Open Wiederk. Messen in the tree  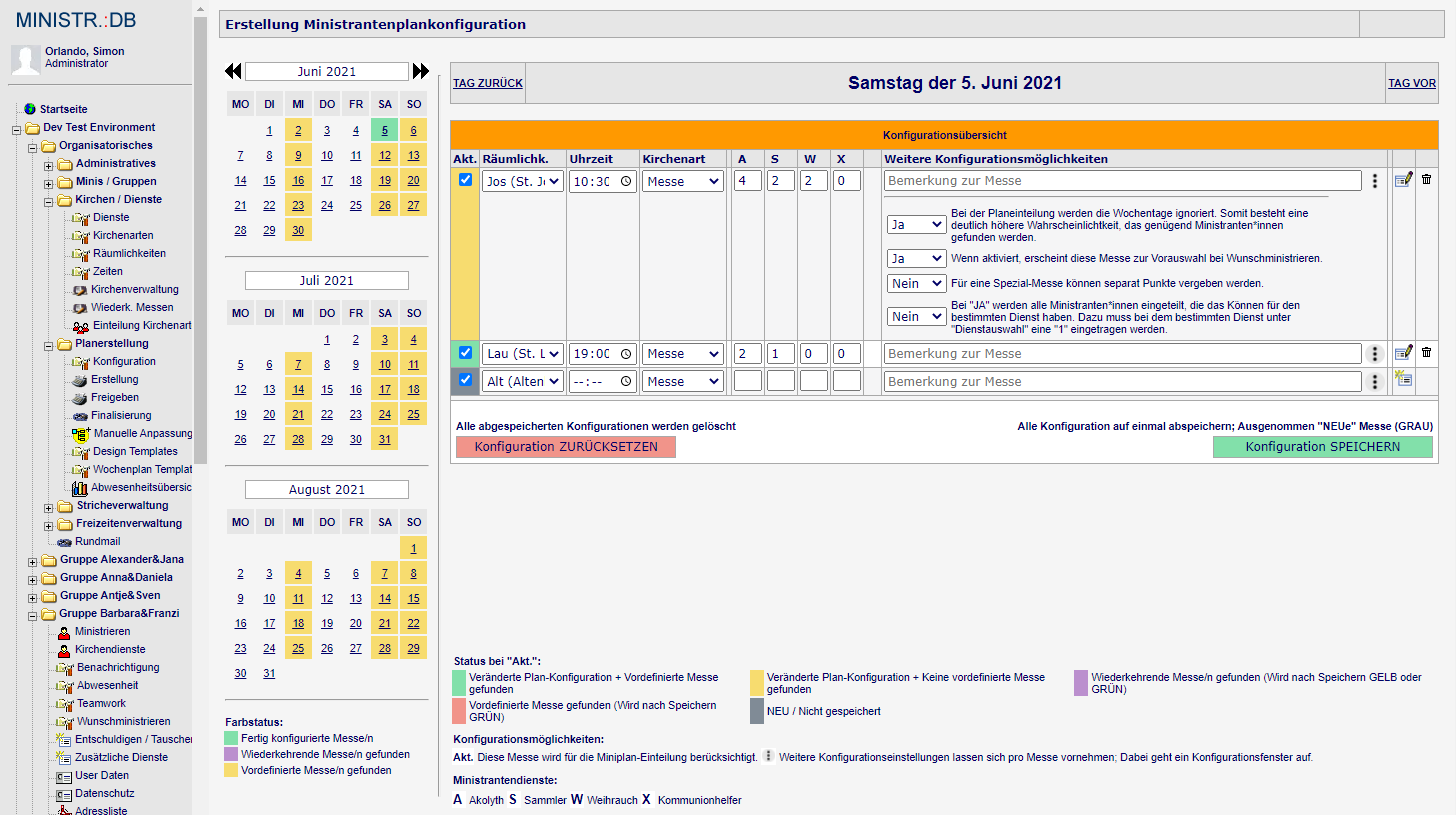[x=132, y=307]
